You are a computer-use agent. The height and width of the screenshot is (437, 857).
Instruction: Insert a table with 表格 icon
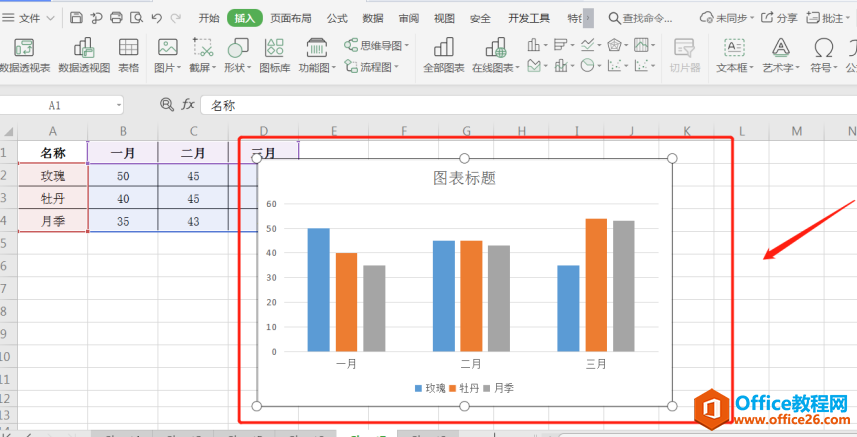pos(128,48)
